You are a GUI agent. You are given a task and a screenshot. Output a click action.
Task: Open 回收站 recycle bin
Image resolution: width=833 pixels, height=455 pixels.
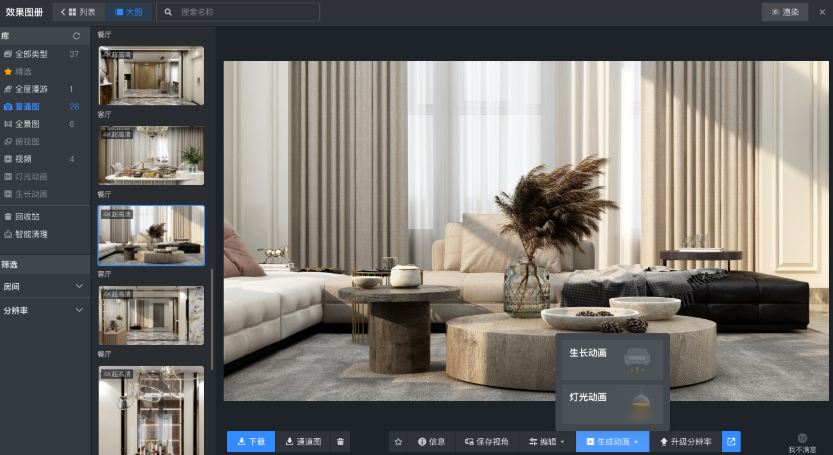(27, 216)
